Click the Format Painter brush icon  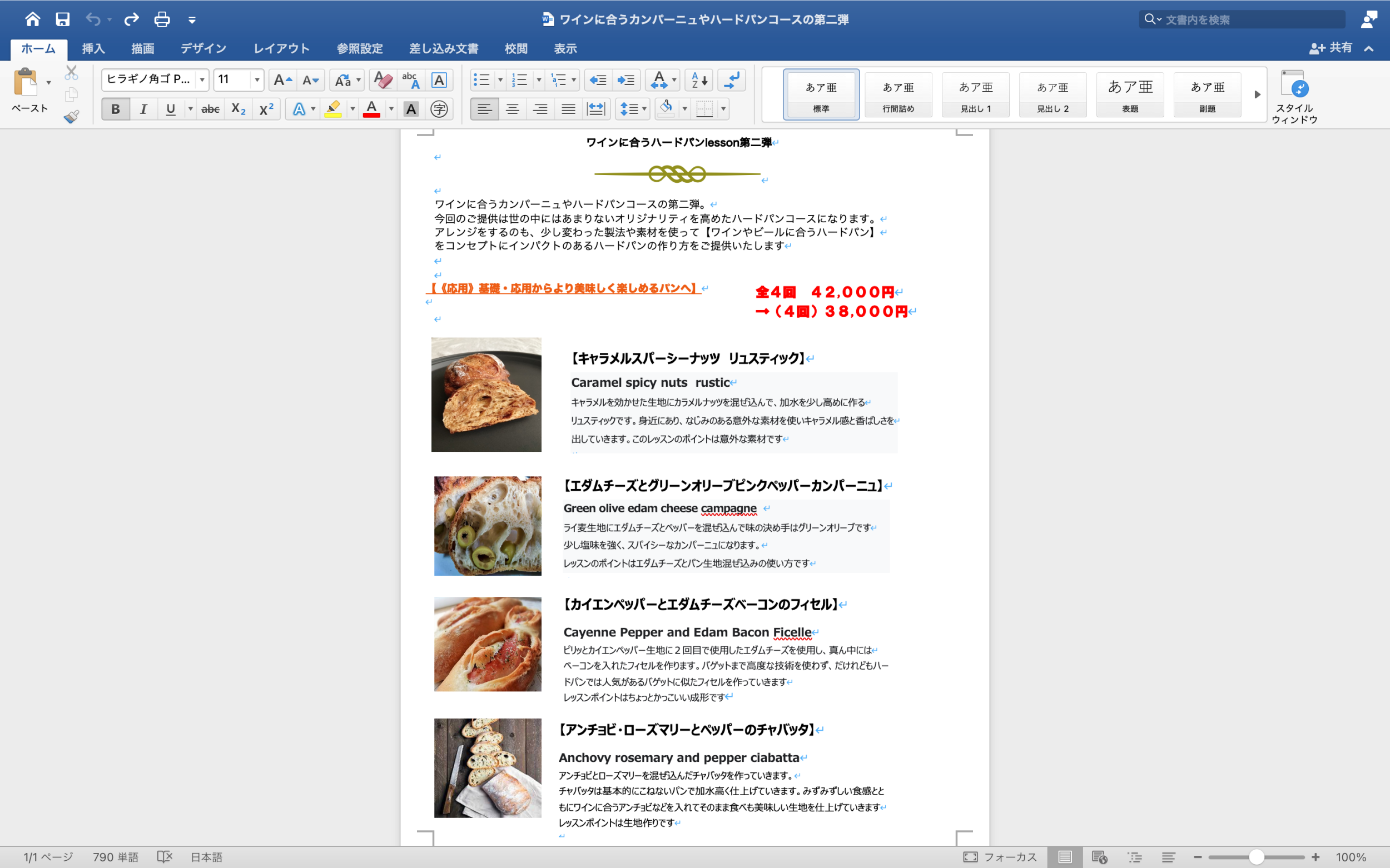[71, 117]
